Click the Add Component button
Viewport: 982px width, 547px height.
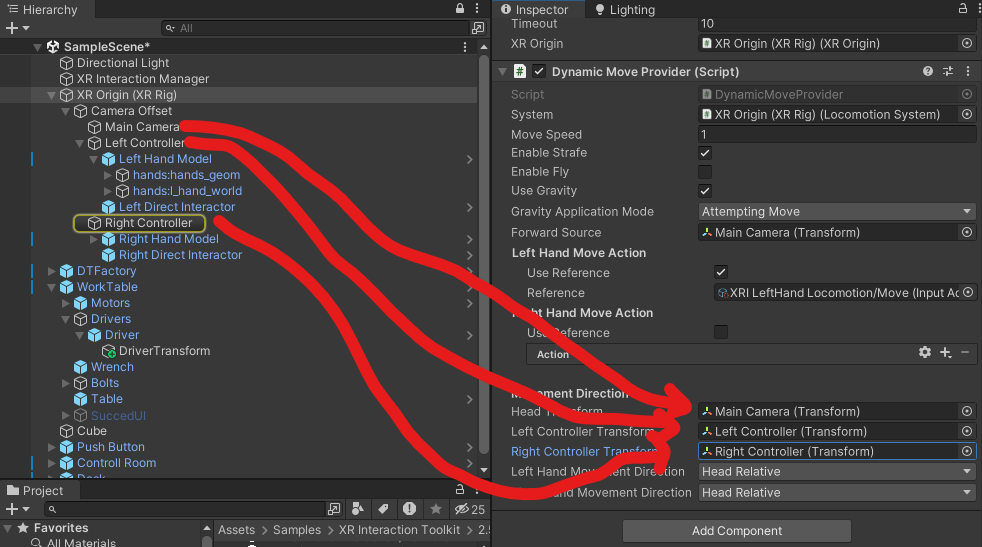[736, 531]
